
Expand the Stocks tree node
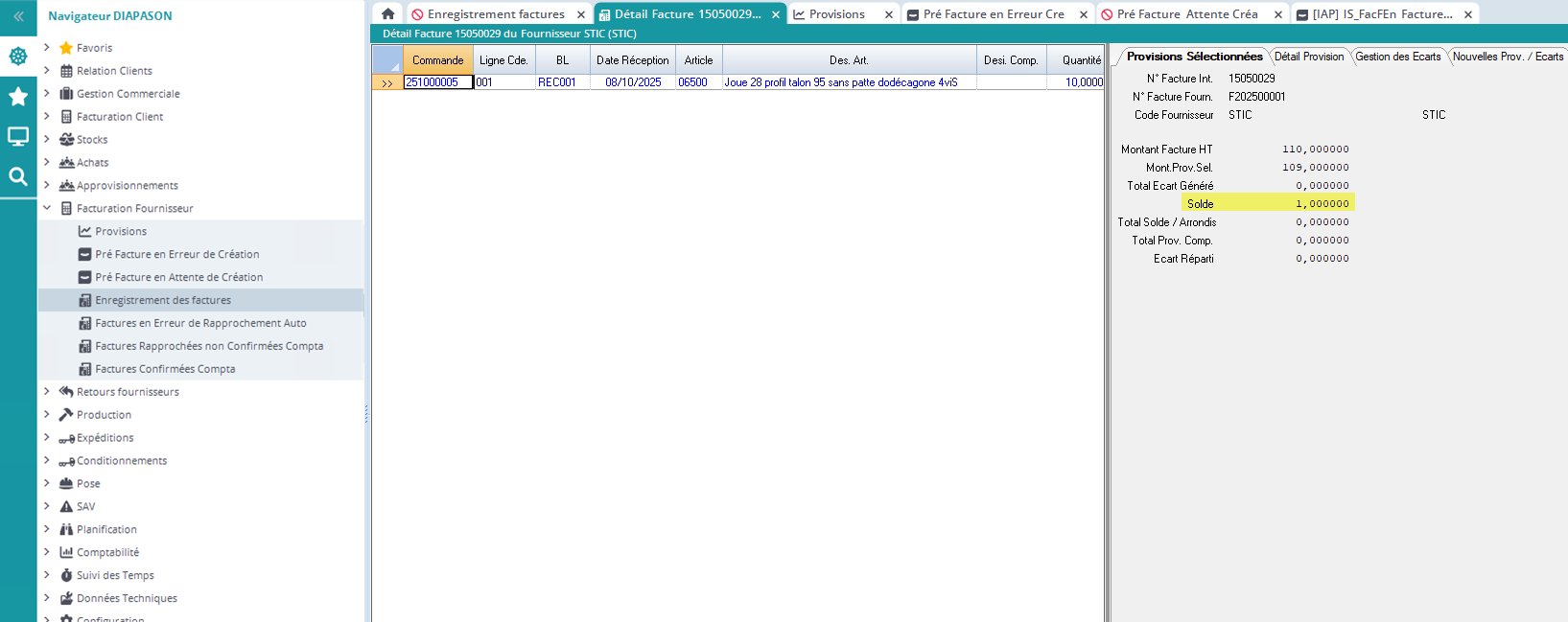[47, 139]
